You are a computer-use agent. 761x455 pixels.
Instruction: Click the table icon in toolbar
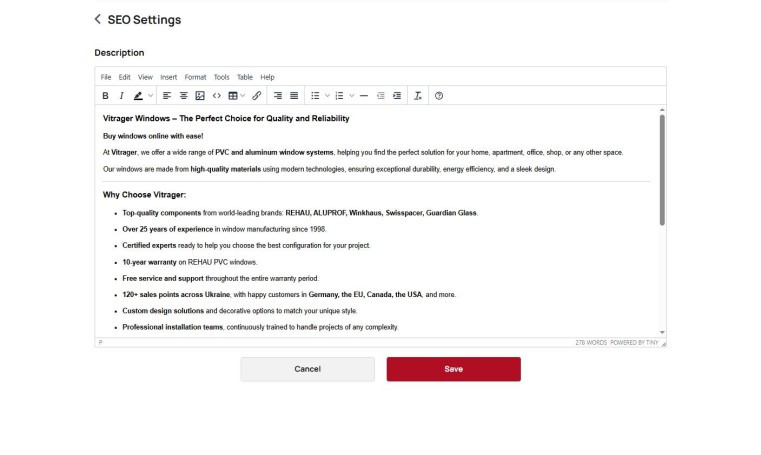pos(233,96)
